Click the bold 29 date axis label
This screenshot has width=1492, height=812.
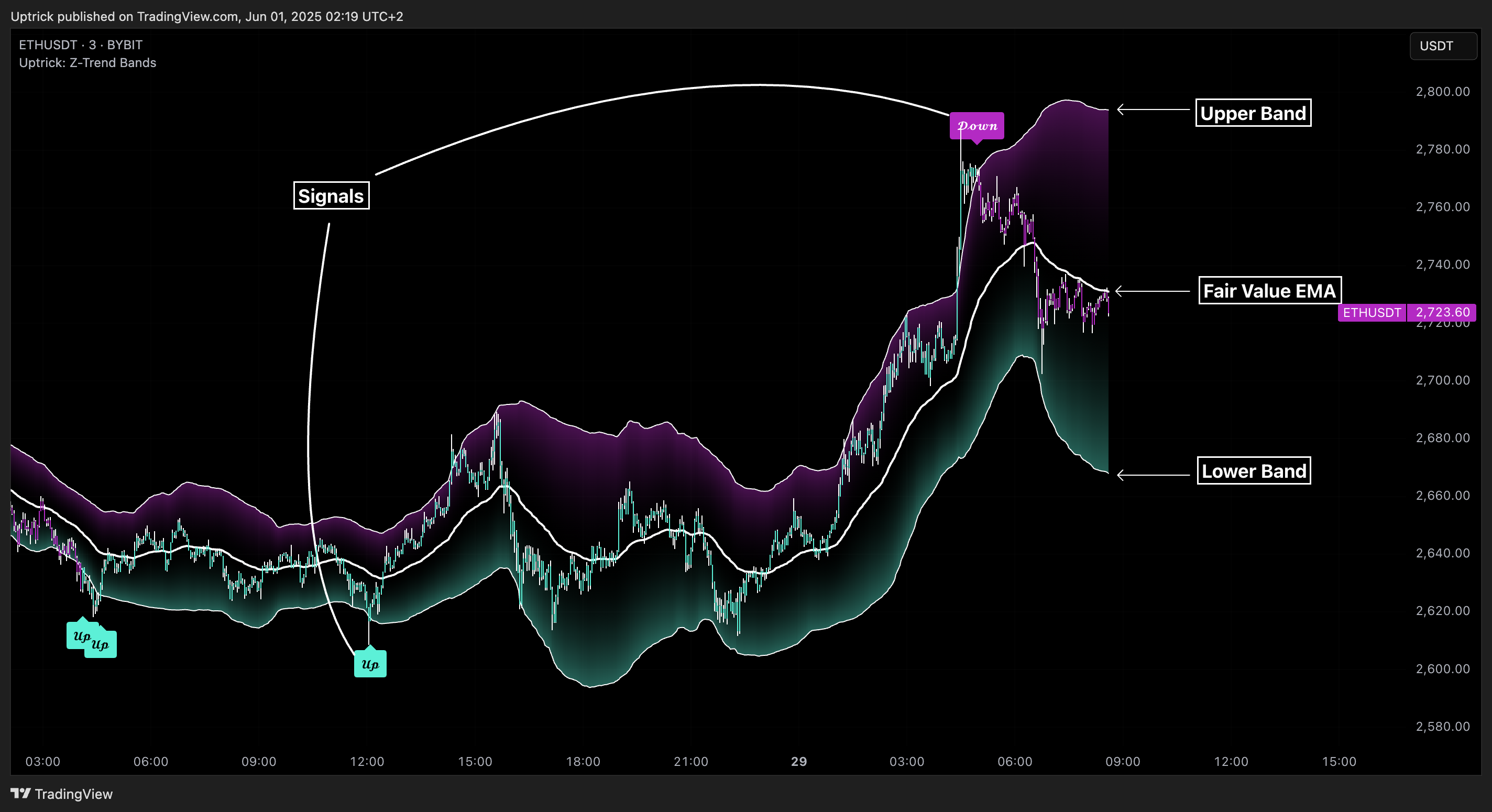pyautogui.click(x=799, y=761)
